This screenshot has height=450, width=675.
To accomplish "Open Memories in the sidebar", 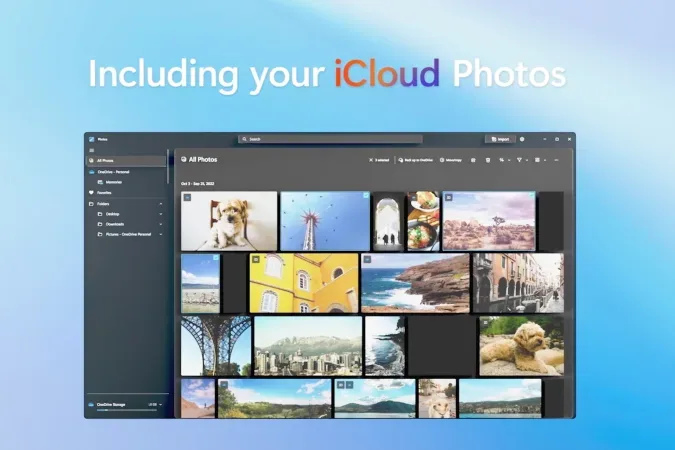I will (114, 182).
